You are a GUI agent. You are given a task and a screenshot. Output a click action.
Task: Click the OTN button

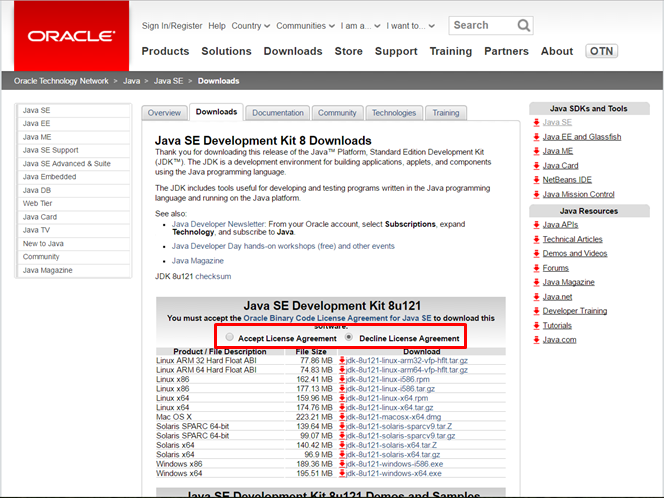tap(602, 51)
